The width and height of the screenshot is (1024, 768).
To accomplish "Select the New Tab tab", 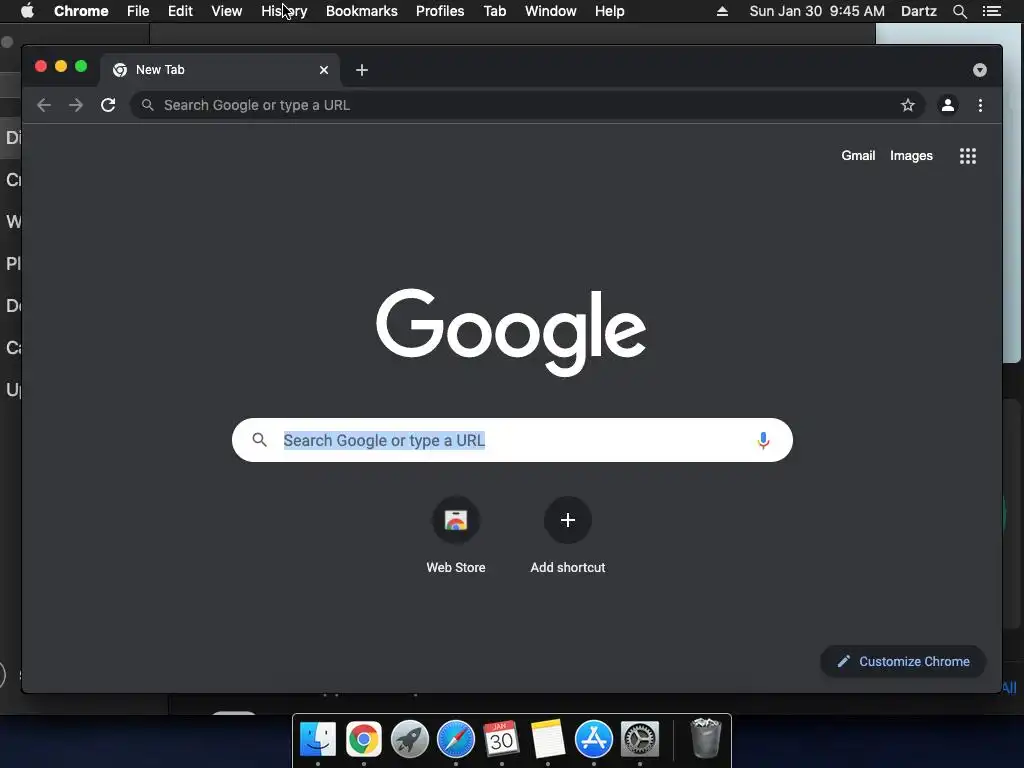I will click(x=219, y=70).
